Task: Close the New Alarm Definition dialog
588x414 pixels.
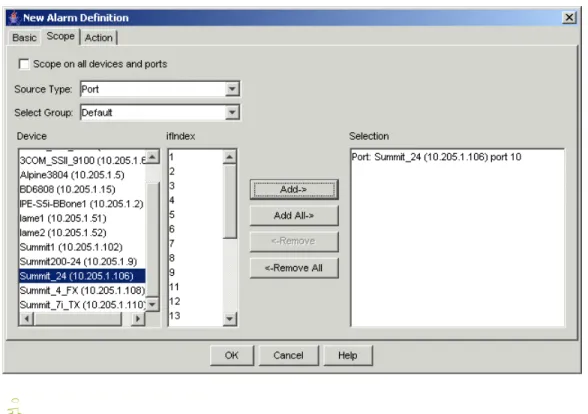Action: [569, 17]
